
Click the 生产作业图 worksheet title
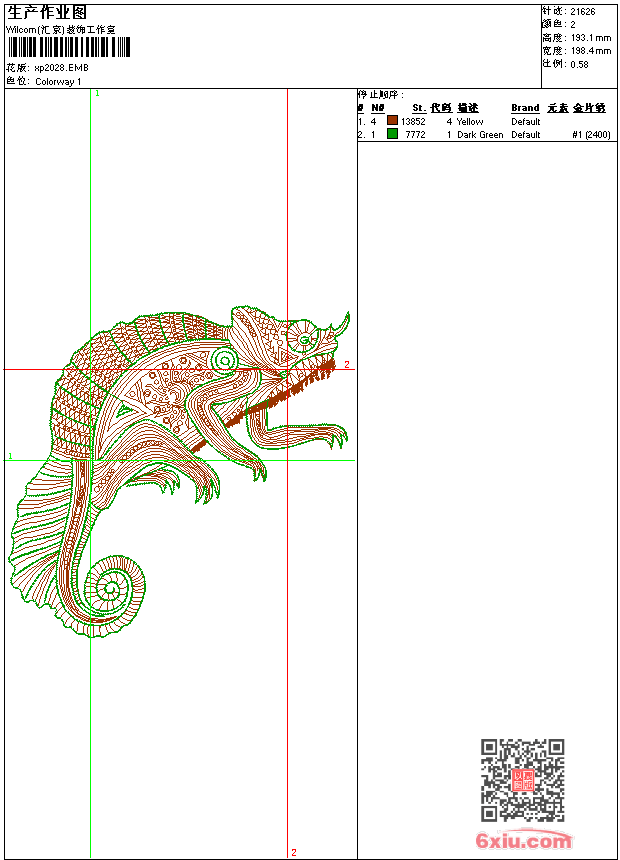47,12
